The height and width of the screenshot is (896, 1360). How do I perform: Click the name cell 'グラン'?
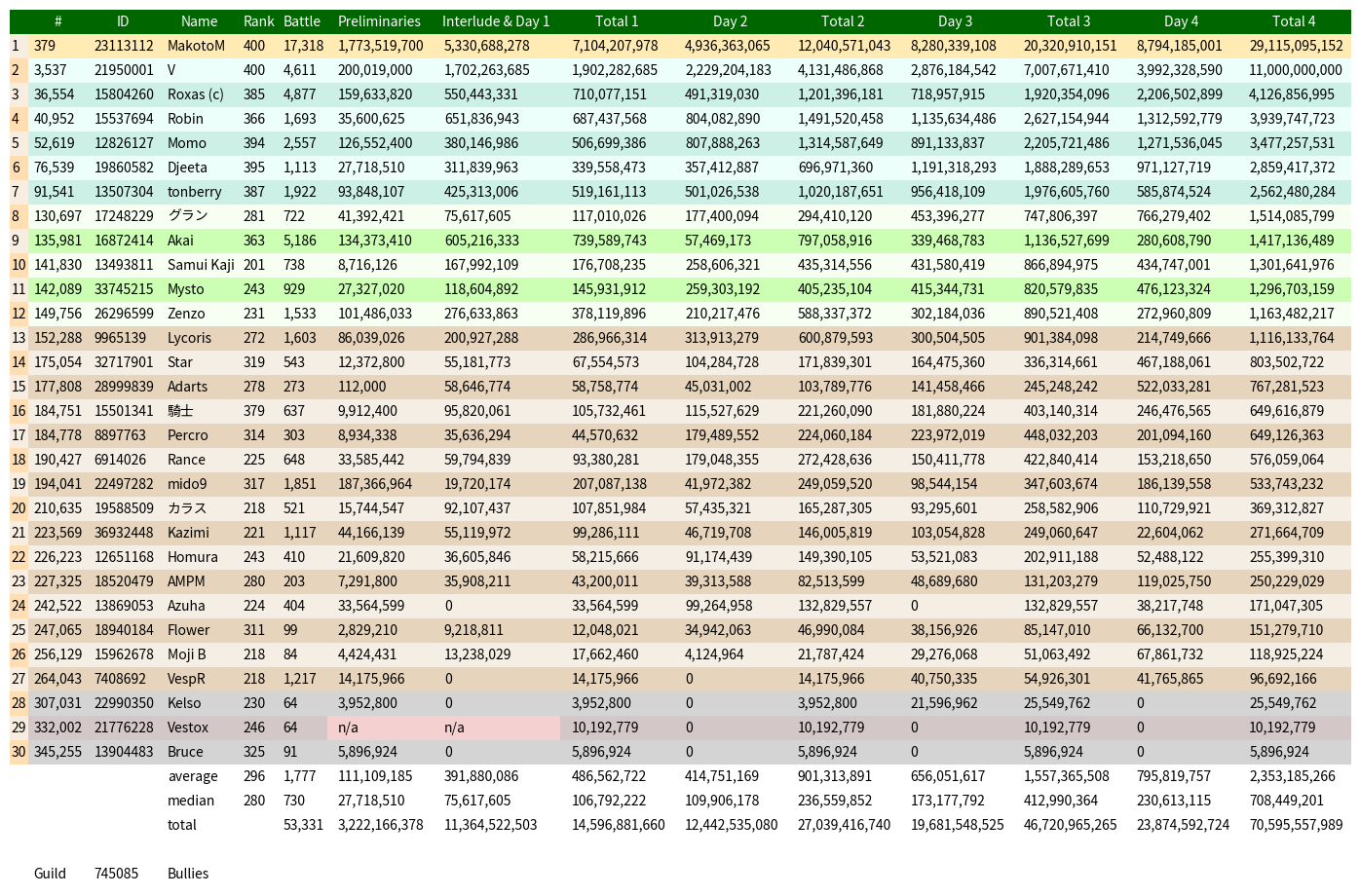click(x=187, y=216)
